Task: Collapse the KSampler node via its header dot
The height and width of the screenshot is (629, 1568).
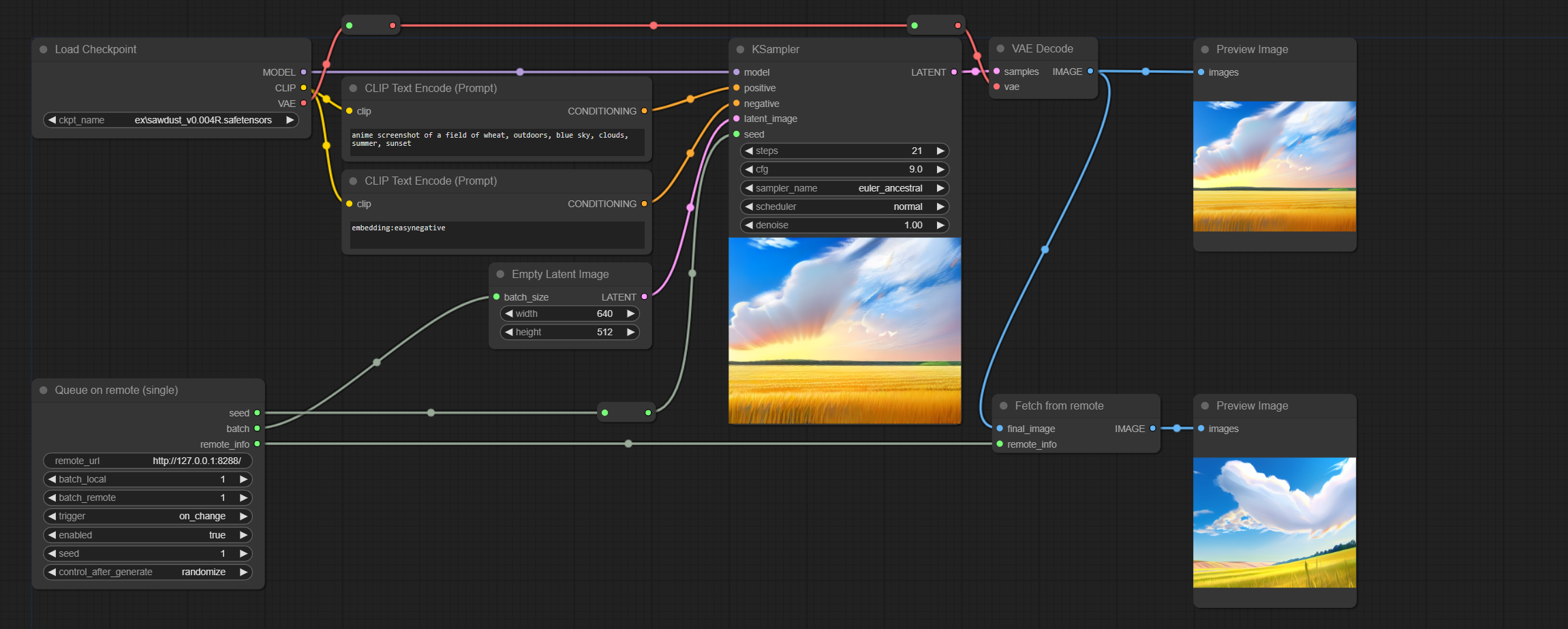Action: click(739, 49)
